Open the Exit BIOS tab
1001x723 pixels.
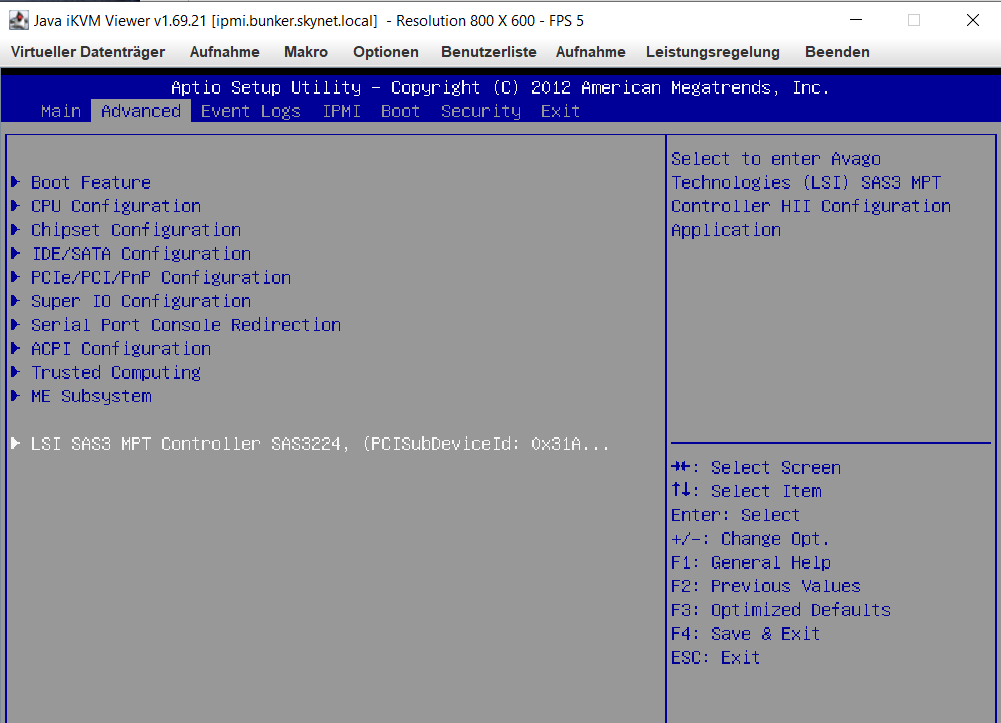coord(560,111)
